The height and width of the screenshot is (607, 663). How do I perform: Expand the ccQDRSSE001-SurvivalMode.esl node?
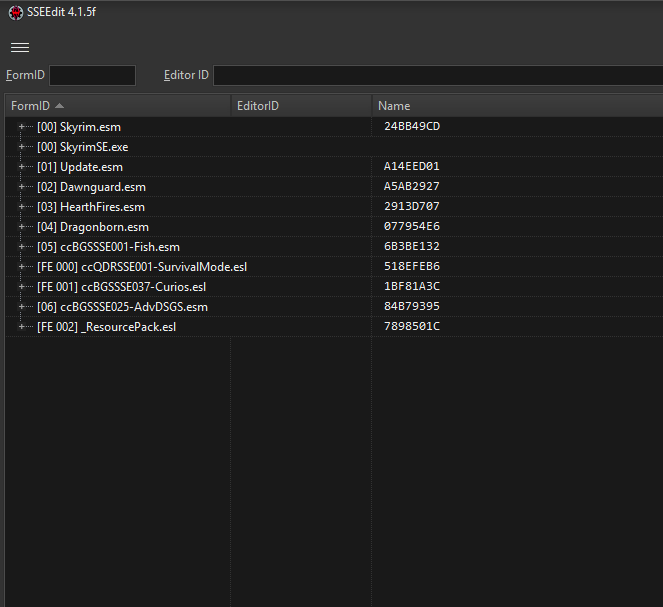21,267
